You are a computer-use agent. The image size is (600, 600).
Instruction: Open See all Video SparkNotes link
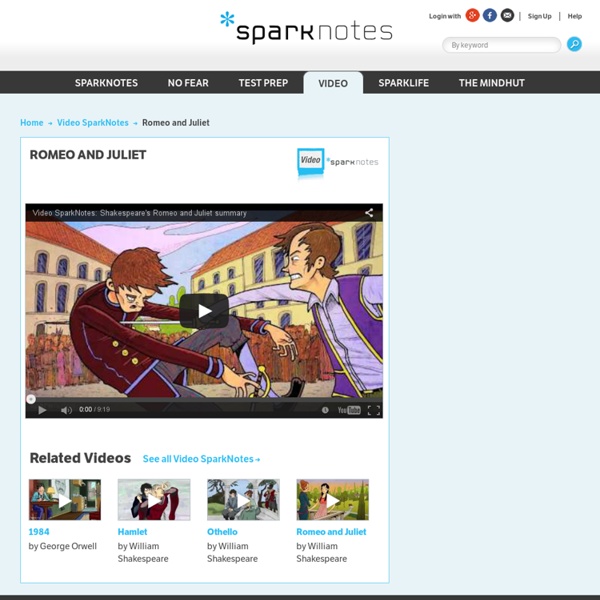coord(201,459)
